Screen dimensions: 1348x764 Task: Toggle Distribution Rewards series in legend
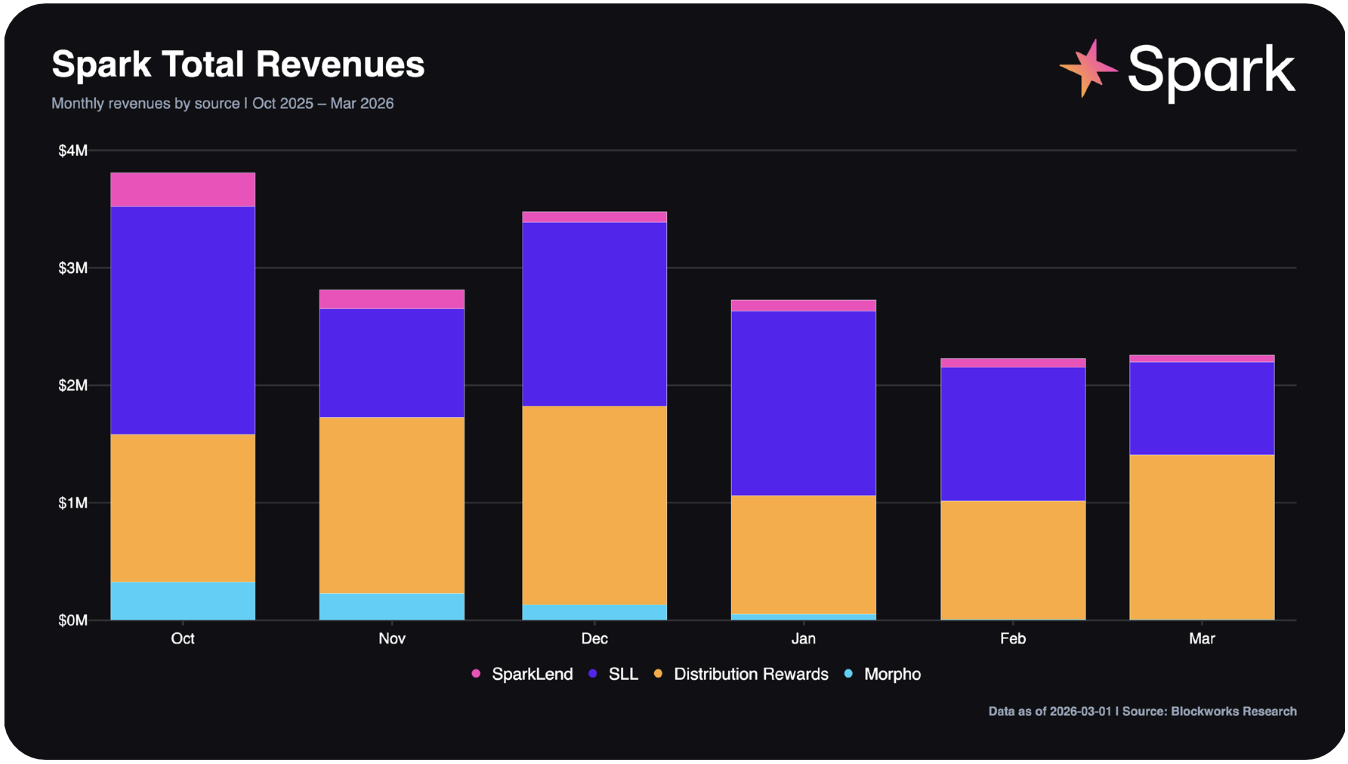coord(741,674)
